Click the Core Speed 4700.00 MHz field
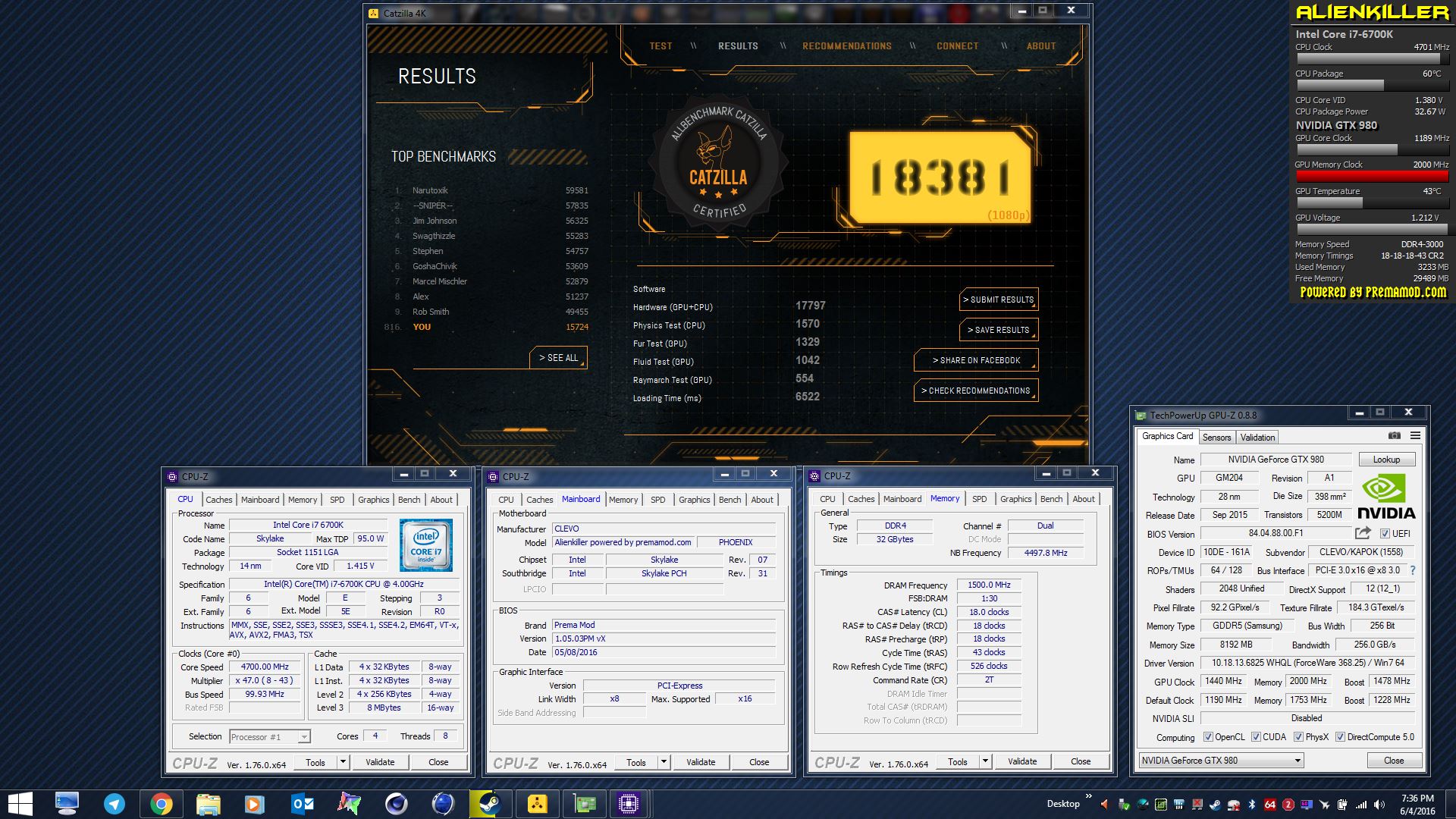This screenshot has height=819, width=1456. [265, 667]
